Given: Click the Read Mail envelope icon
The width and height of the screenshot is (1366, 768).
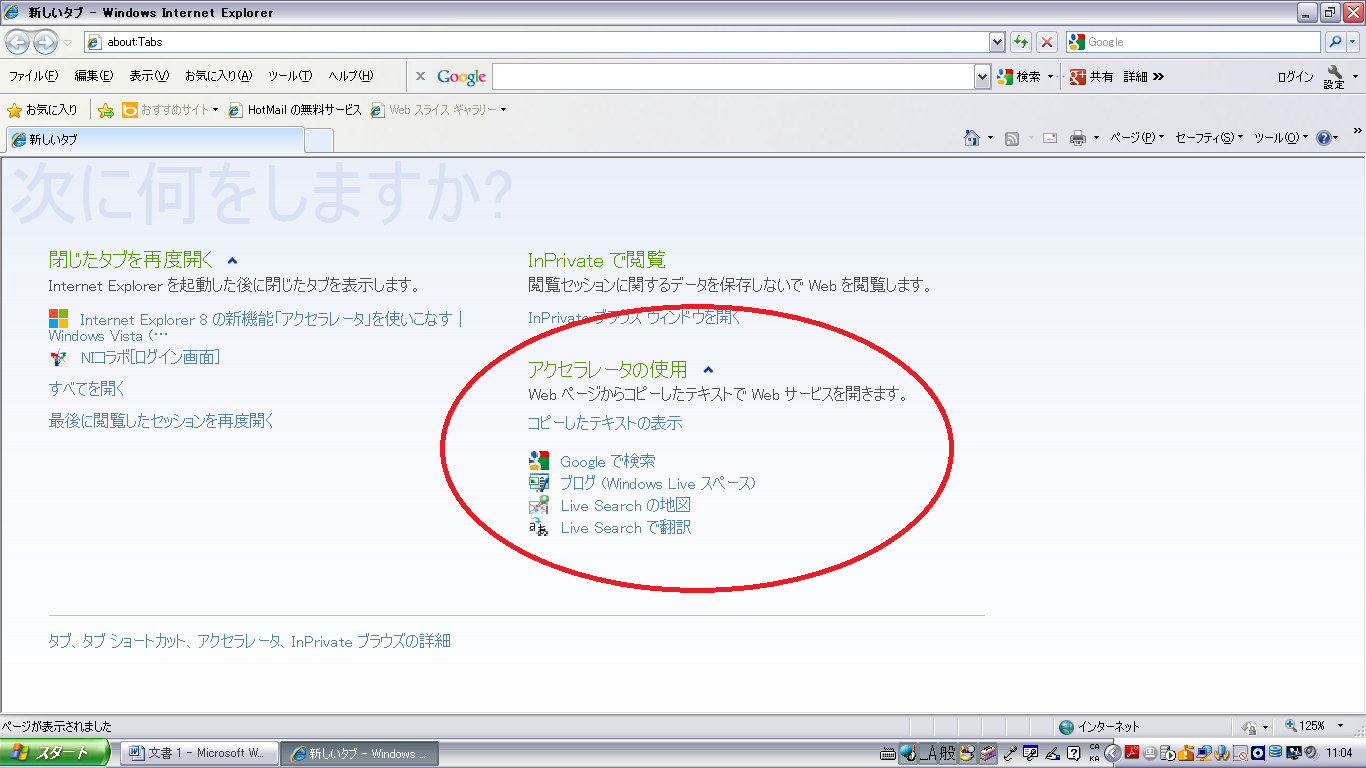Looking at the screenshot, I should click(1050, 138).
